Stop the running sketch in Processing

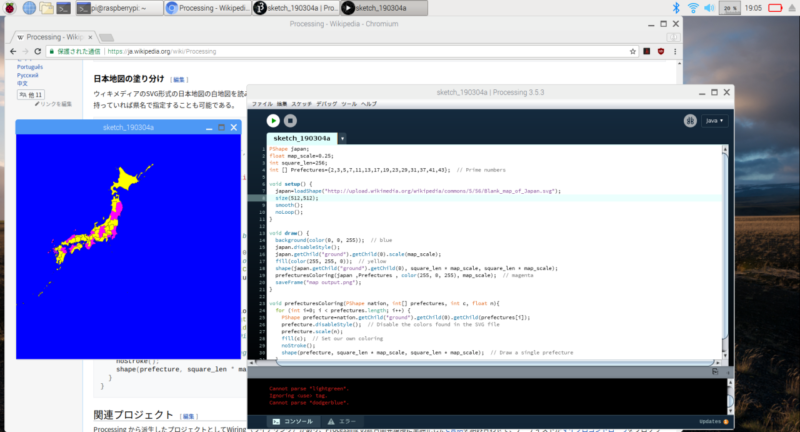[x=290, y=120]
